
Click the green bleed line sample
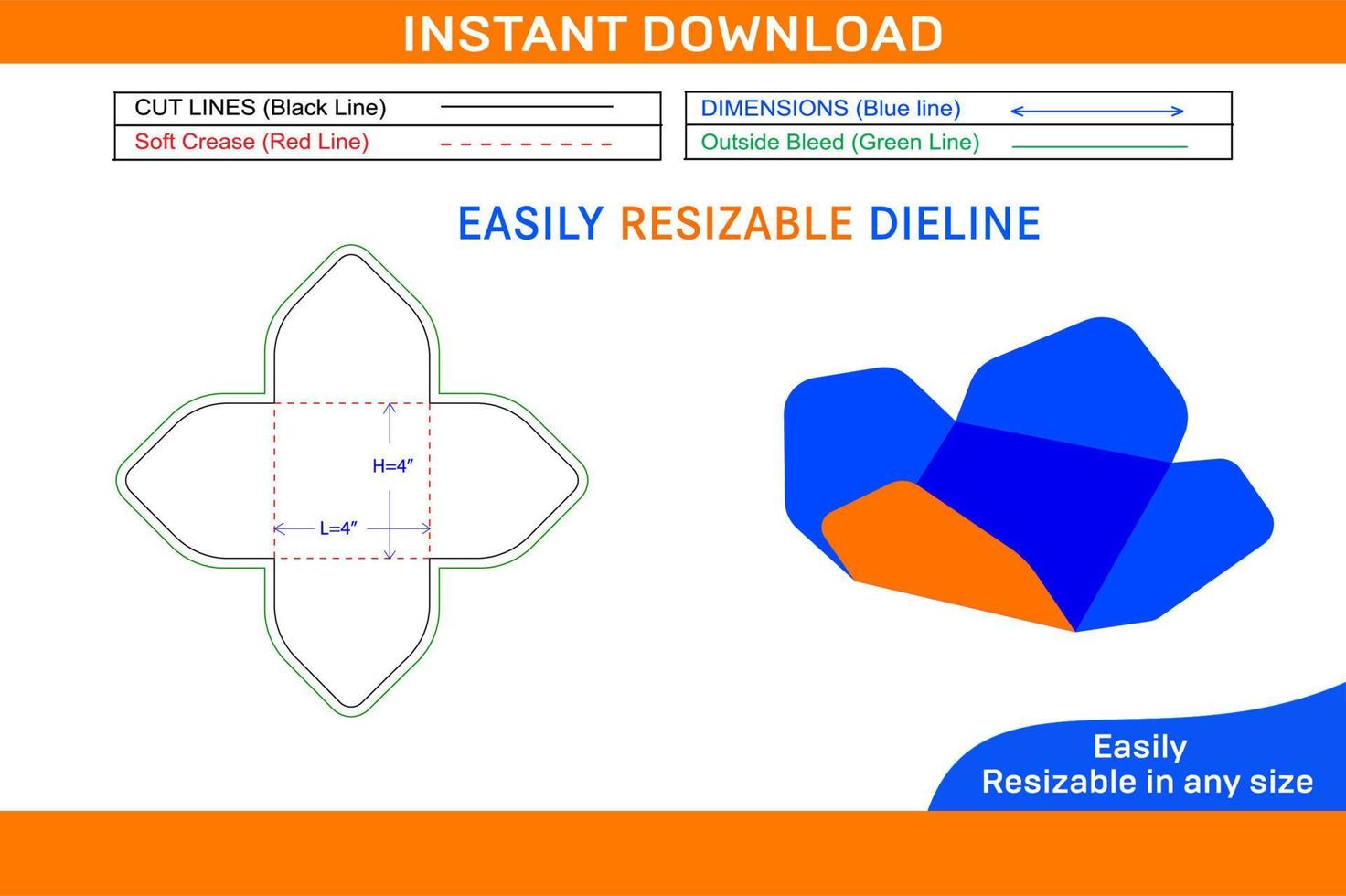[1099, 146]
